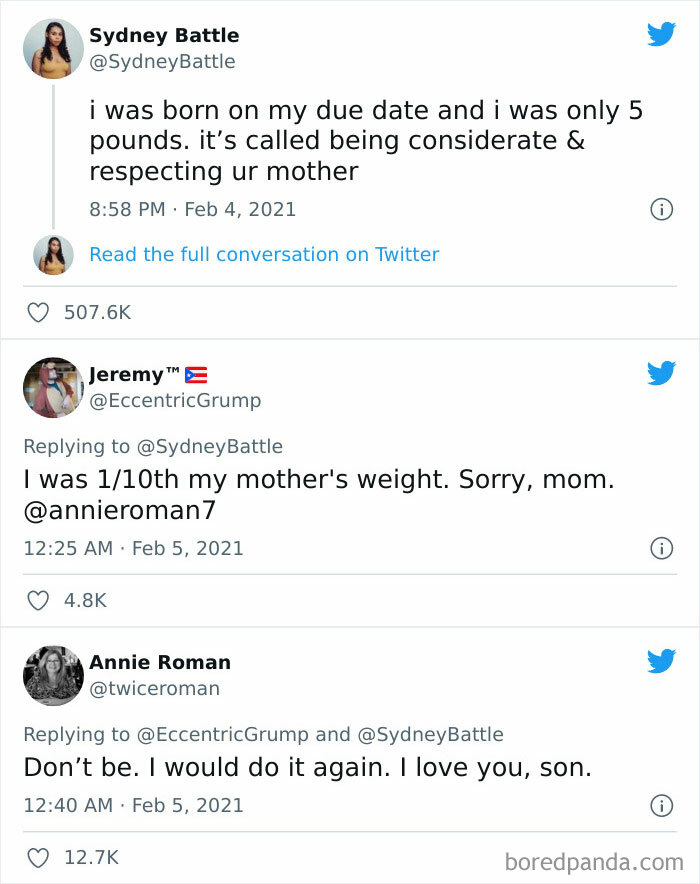The height and width of the screenshot is (884, 700).
Task: Click the @twiceroman handle
Action: point(154,688)
